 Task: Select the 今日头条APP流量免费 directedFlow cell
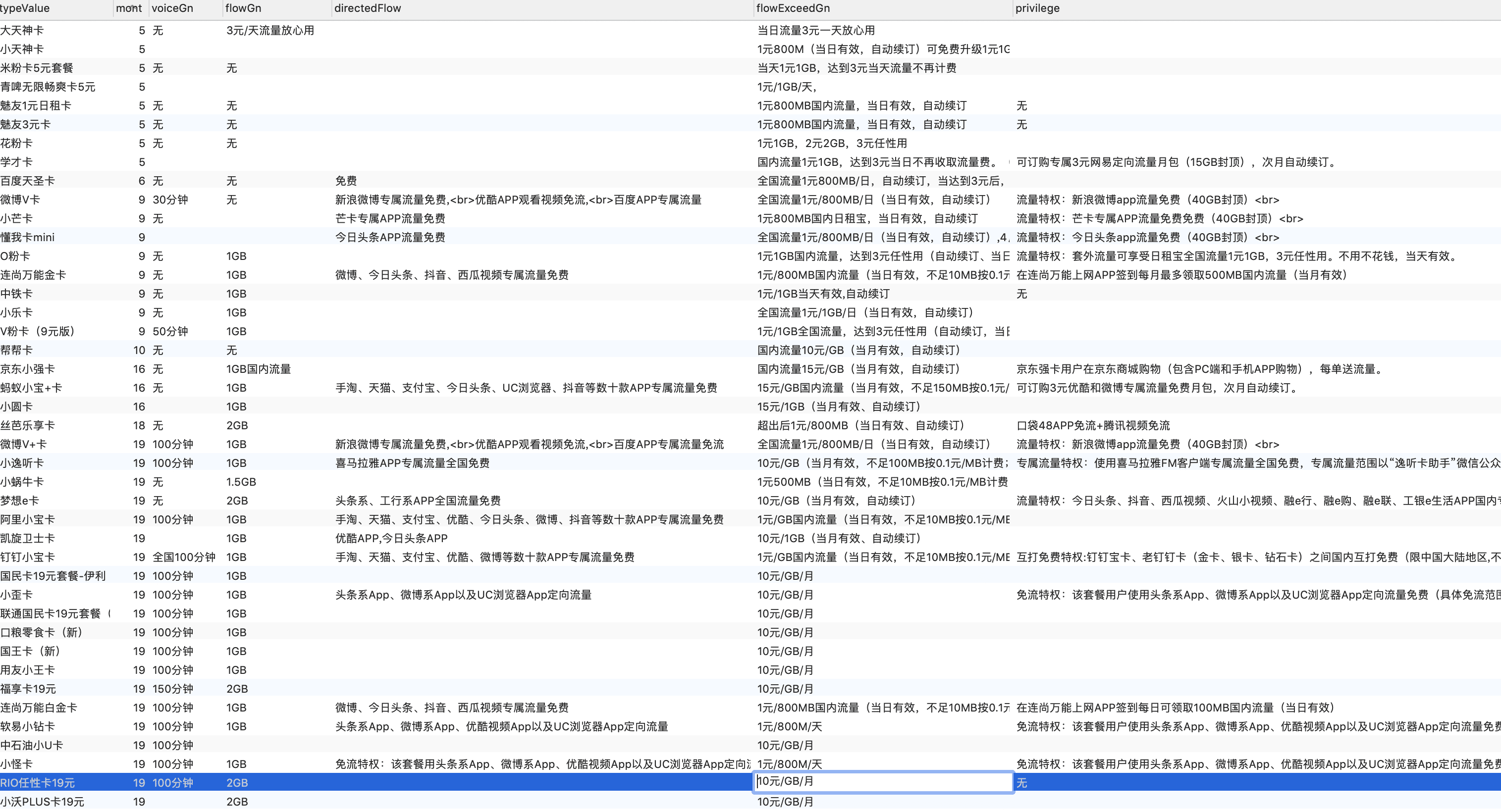pyautogui.click(x=390, y=237)
